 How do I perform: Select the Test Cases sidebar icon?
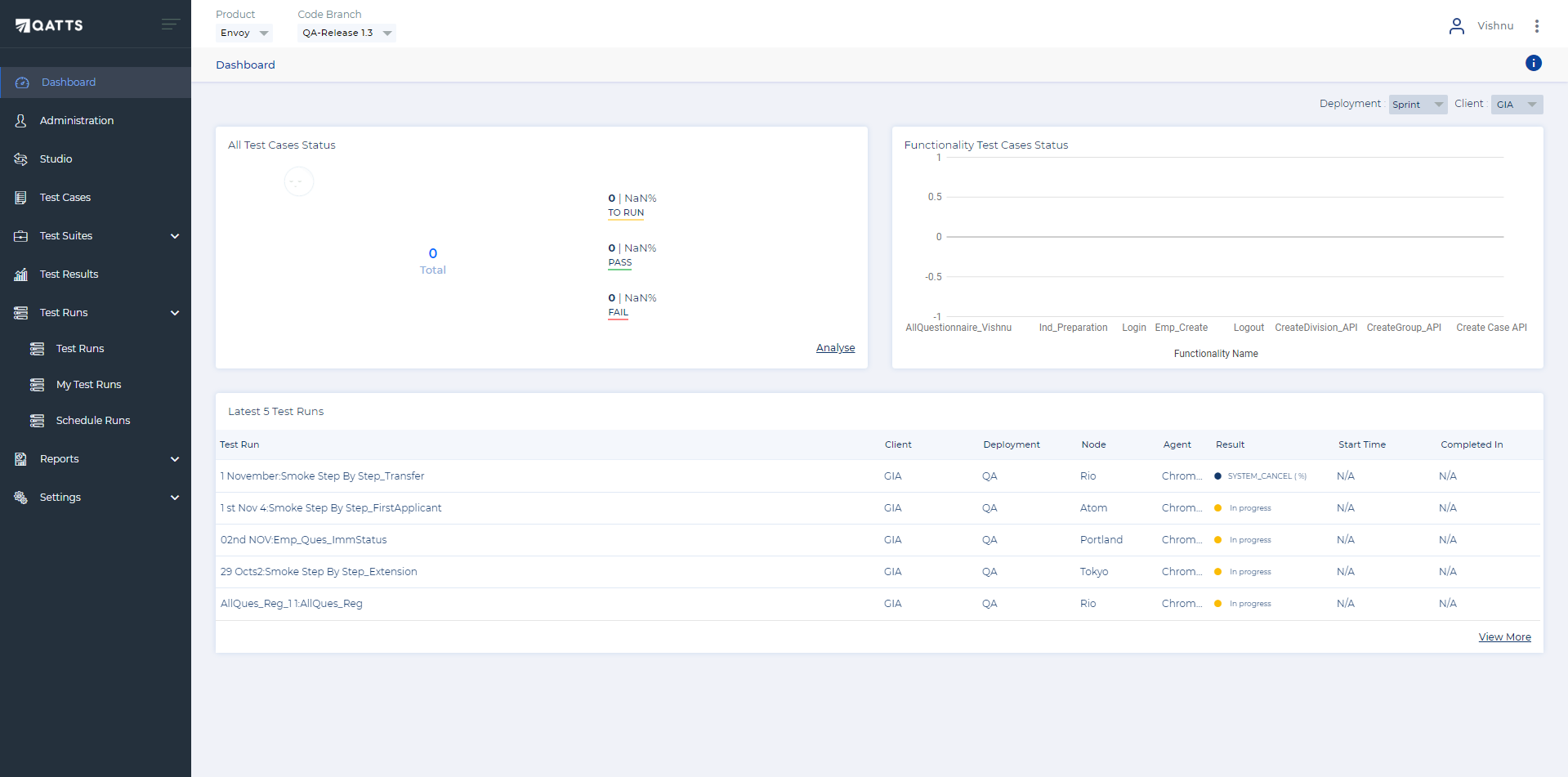pyautogui.click(x=20, y=197)
